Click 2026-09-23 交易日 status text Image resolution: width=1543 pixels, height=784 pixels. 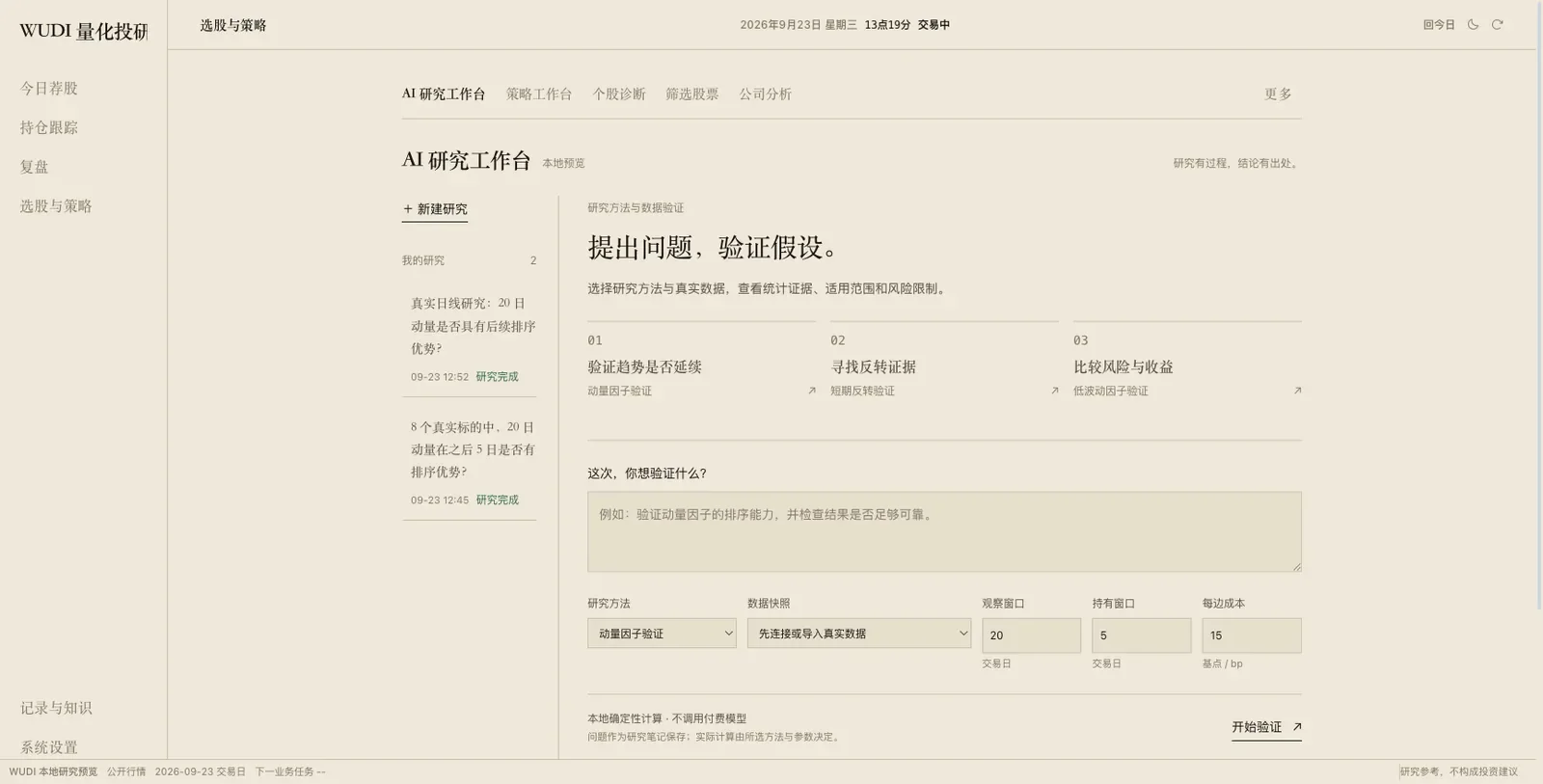200,771
